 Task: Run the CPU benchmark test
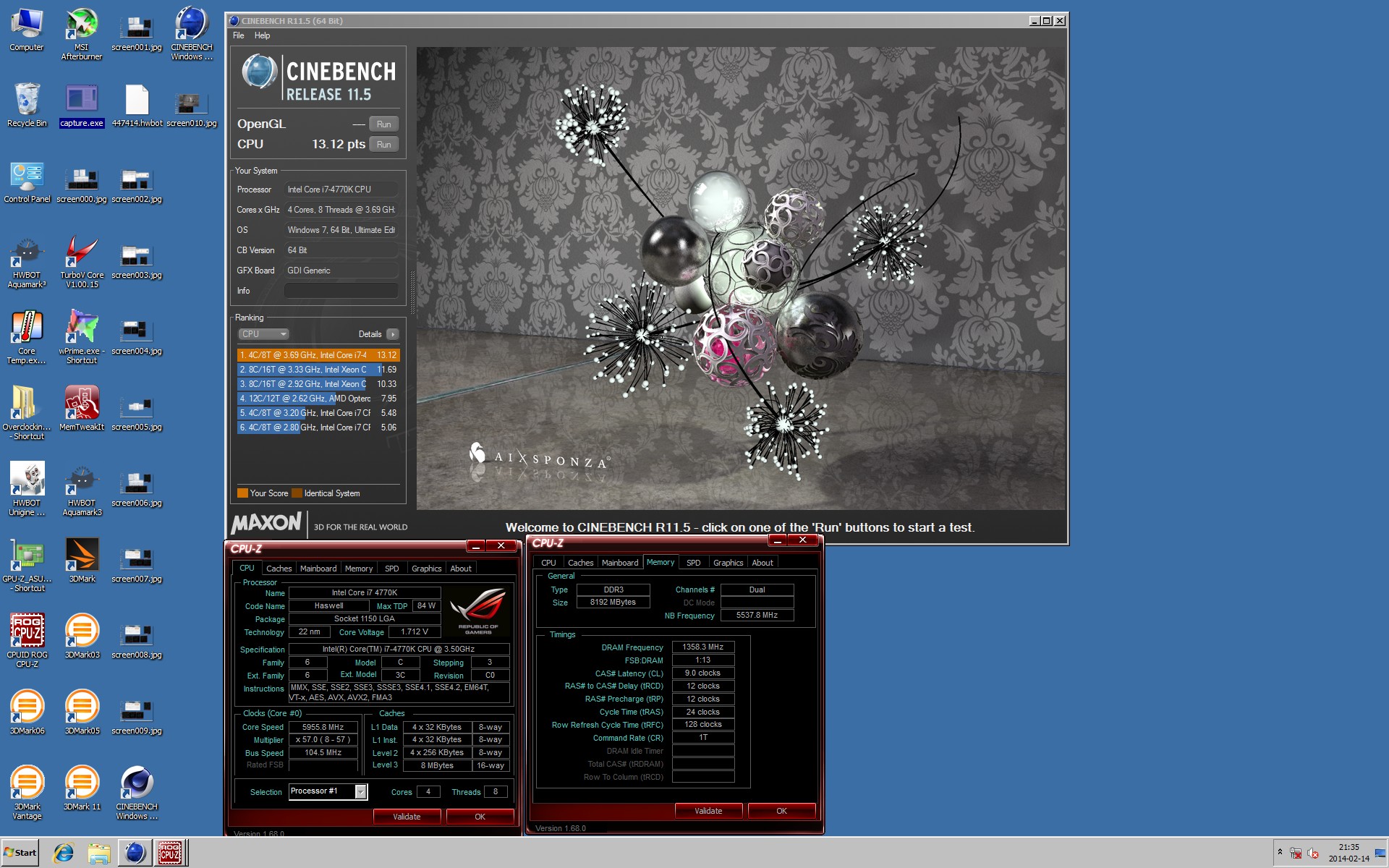tap(383, 145)
